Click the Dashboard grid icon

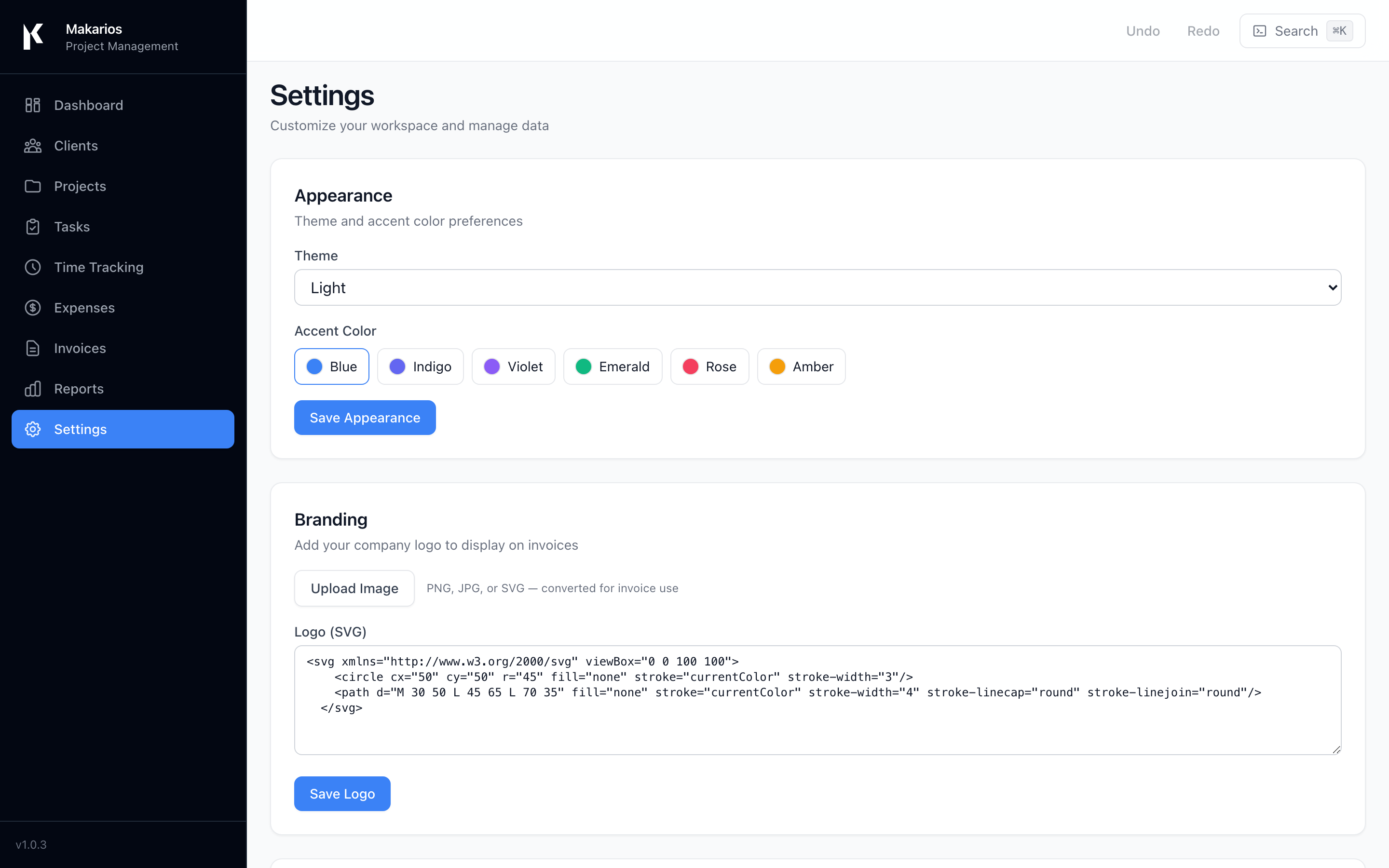tap(33, 105)
